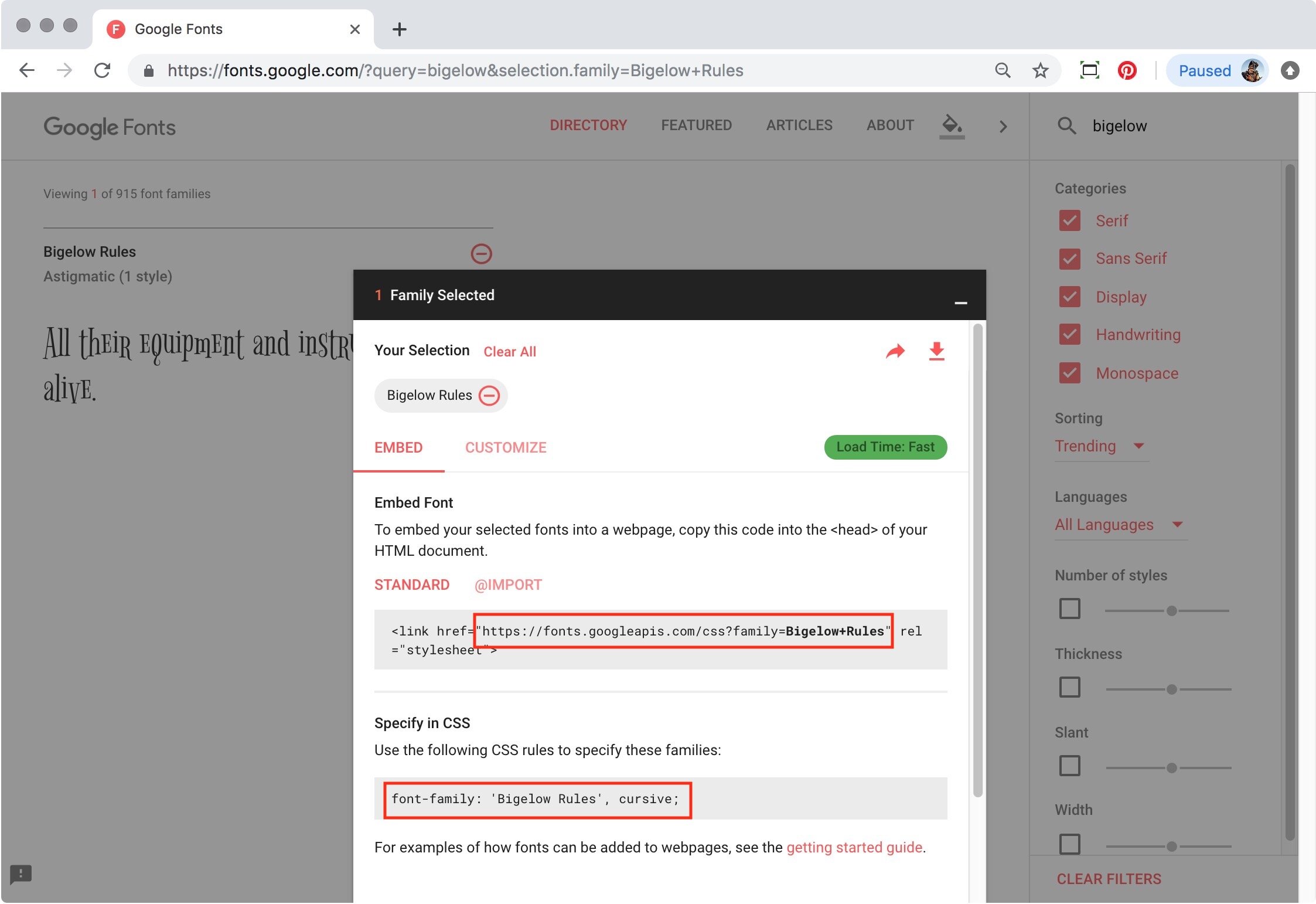1316x904 pixels.
Task: Click the Clear All link
Action: (509, 352)
